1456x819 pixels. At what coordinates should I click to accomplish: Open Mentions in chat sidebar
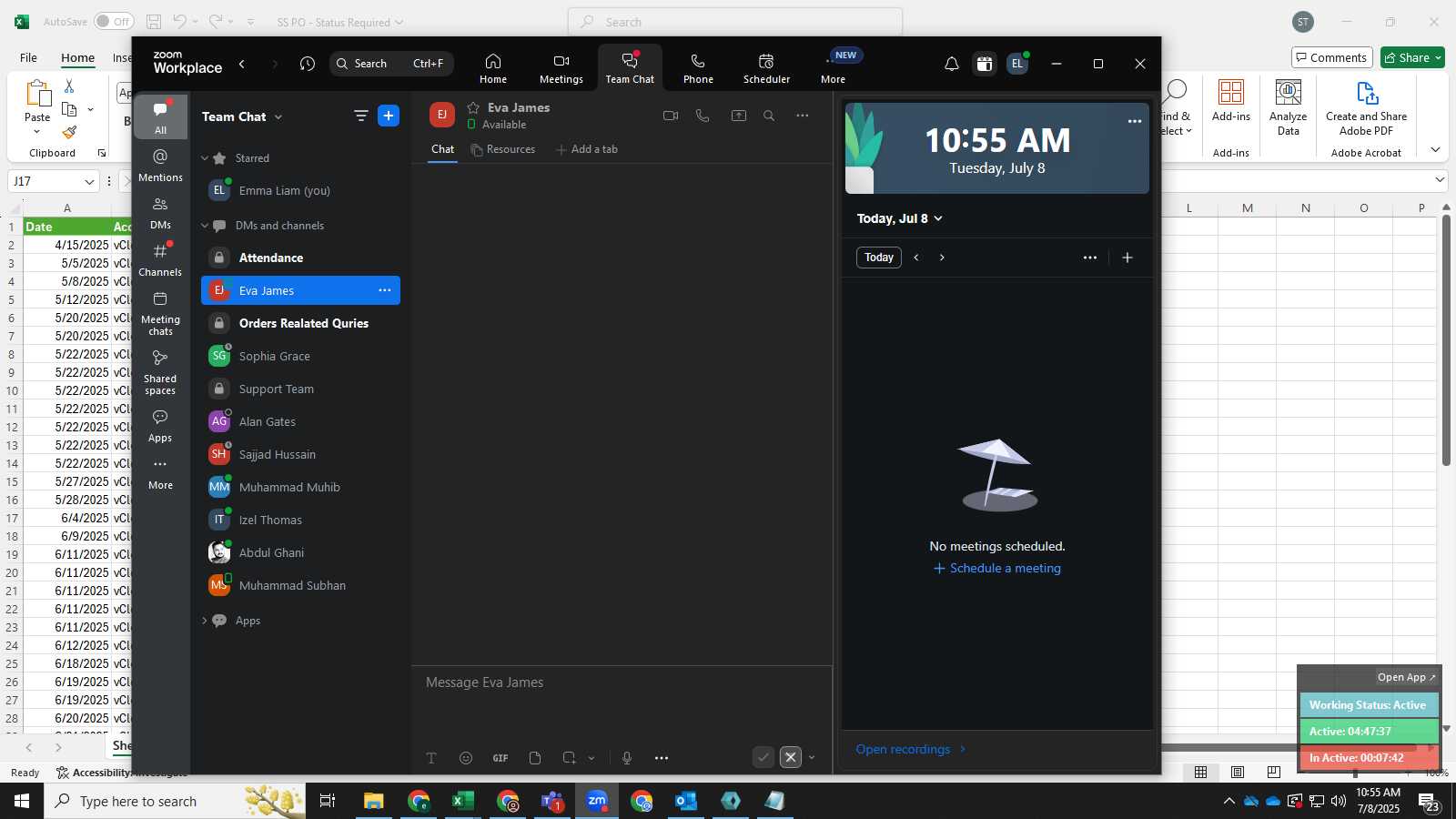point(160,165)
